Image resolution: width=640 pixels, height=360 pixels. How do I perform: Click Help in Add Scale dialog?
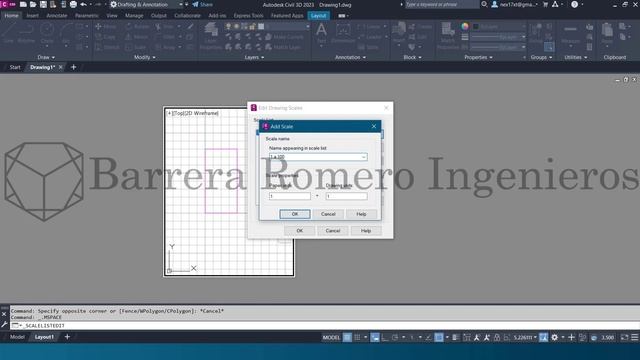tap(361, 214)
